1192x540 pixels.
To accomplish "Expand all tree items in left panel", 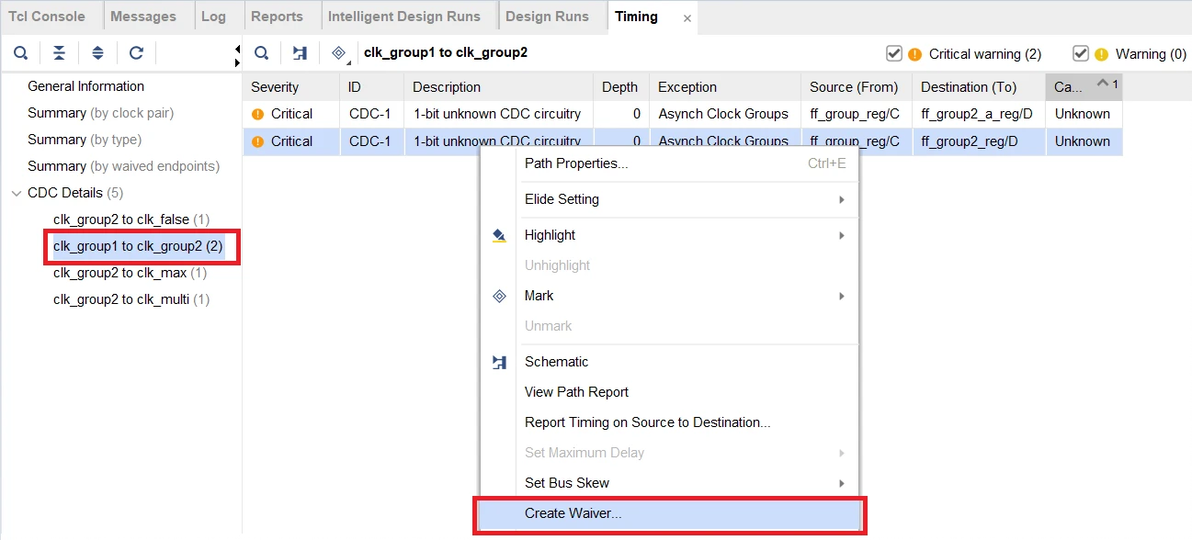I will 97,53.
